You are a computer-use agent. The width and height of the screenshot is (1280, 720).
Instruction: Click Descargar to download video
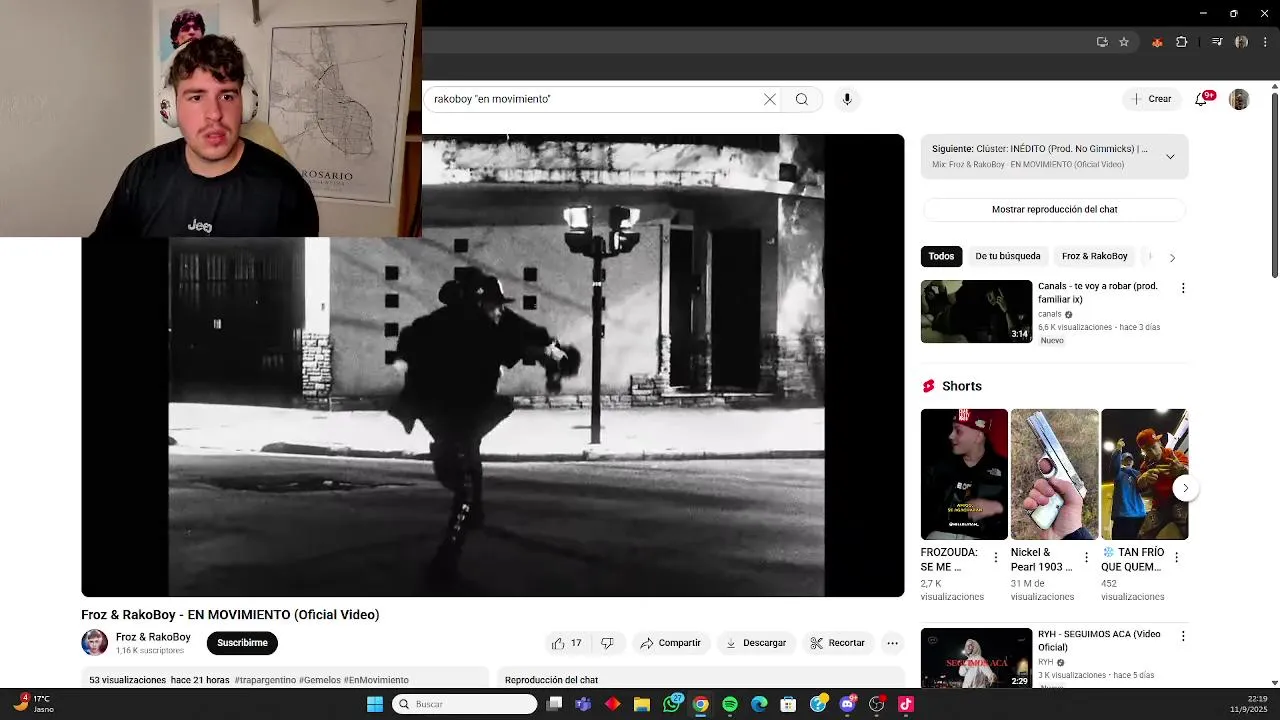click(756, 643)
